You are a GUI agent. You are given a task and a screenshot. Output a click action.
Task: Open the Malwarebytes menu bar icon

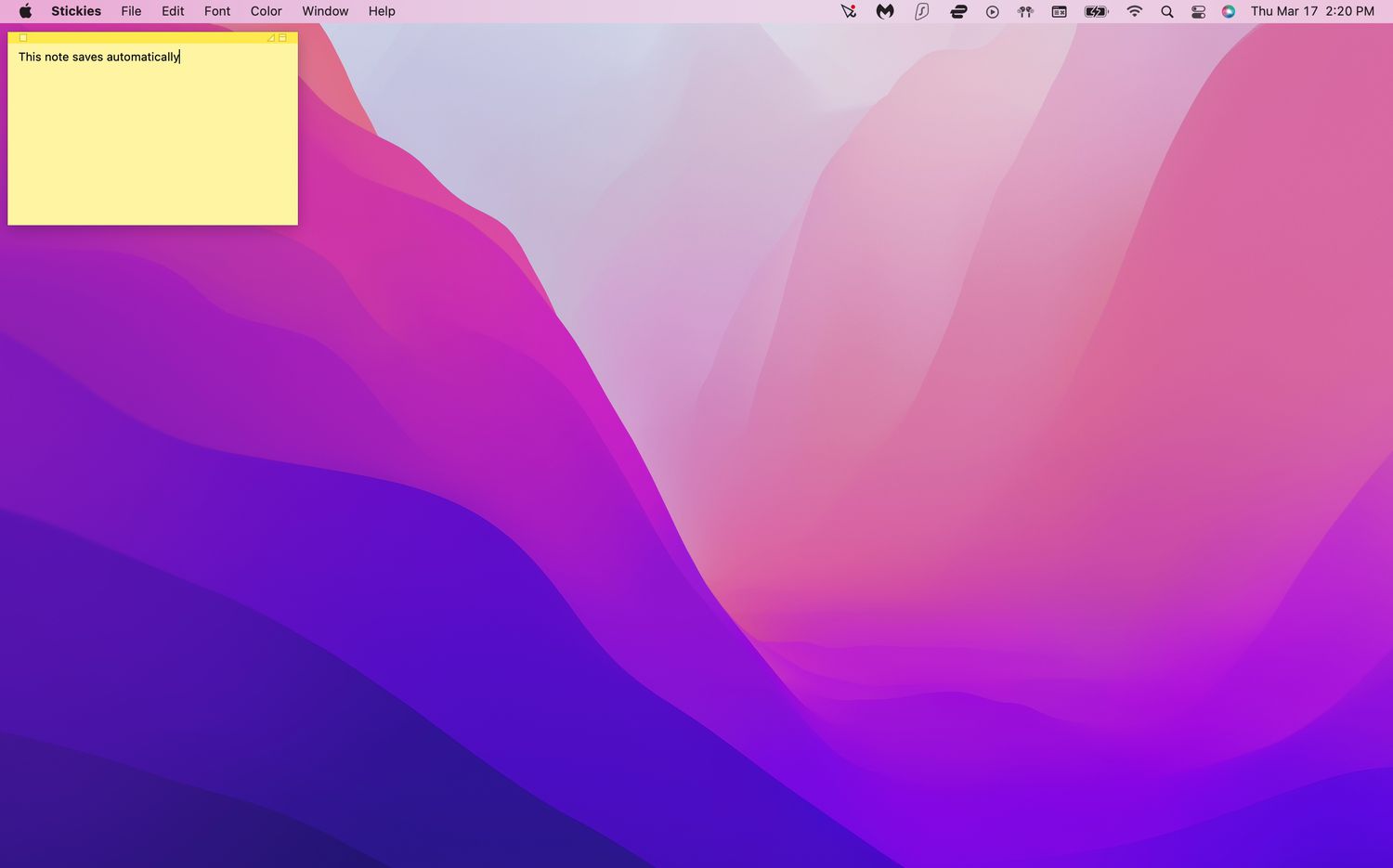click(885, 11)
